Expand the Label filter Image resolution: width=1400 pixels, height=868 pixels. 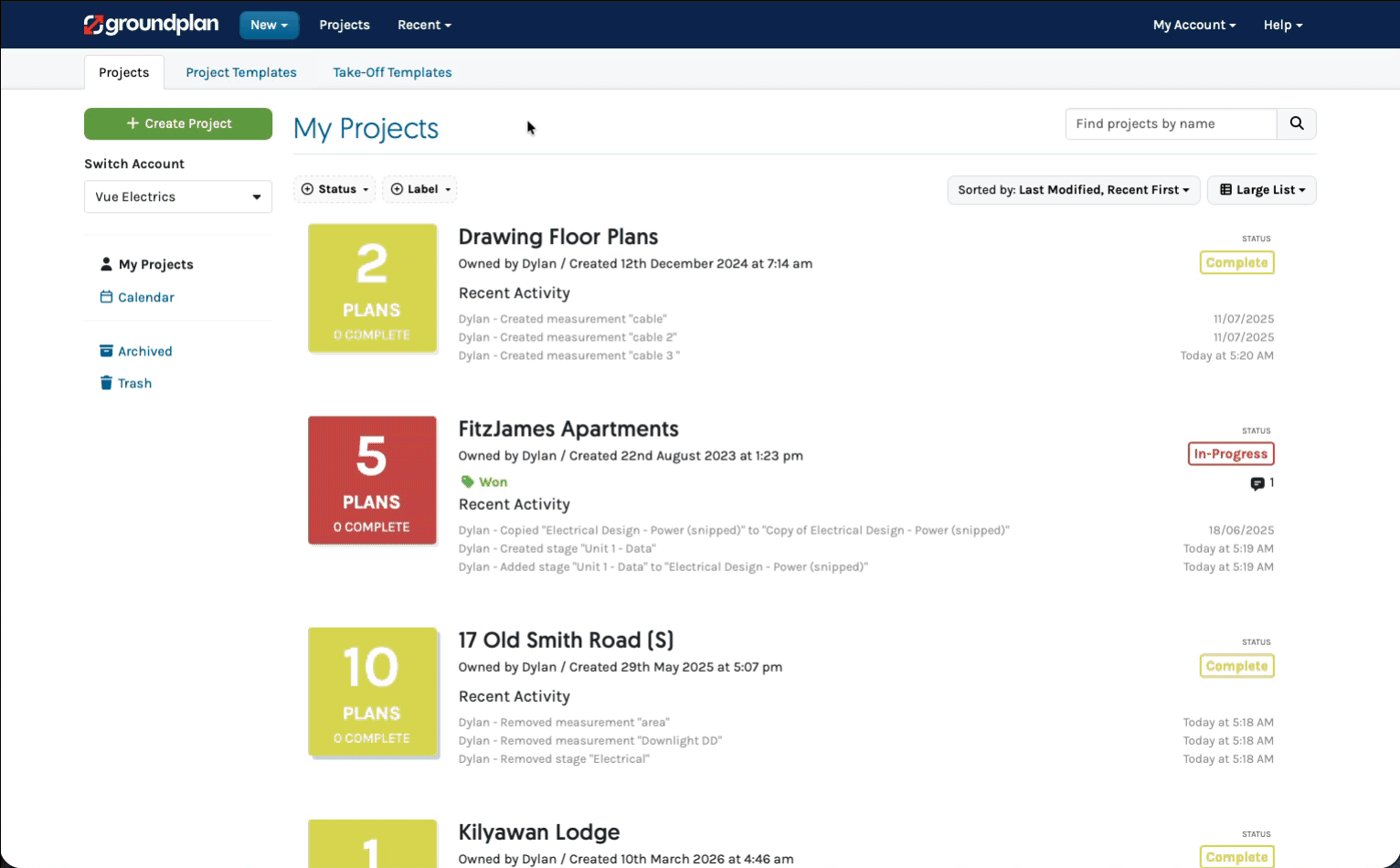coord(420,189)
